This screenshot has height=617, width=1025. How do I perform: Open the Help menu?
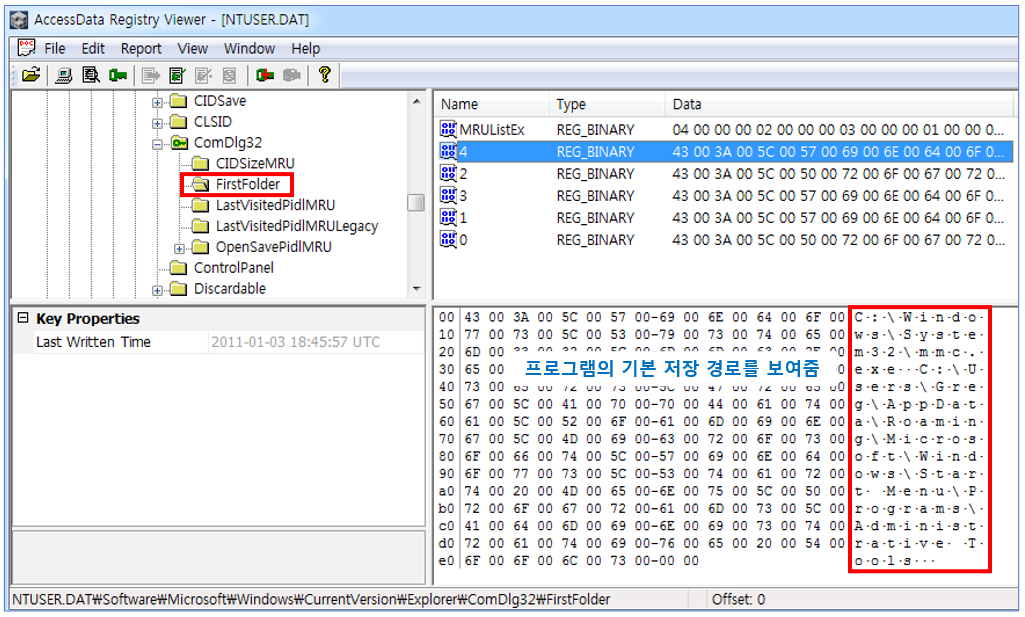(x=305, y=48)
